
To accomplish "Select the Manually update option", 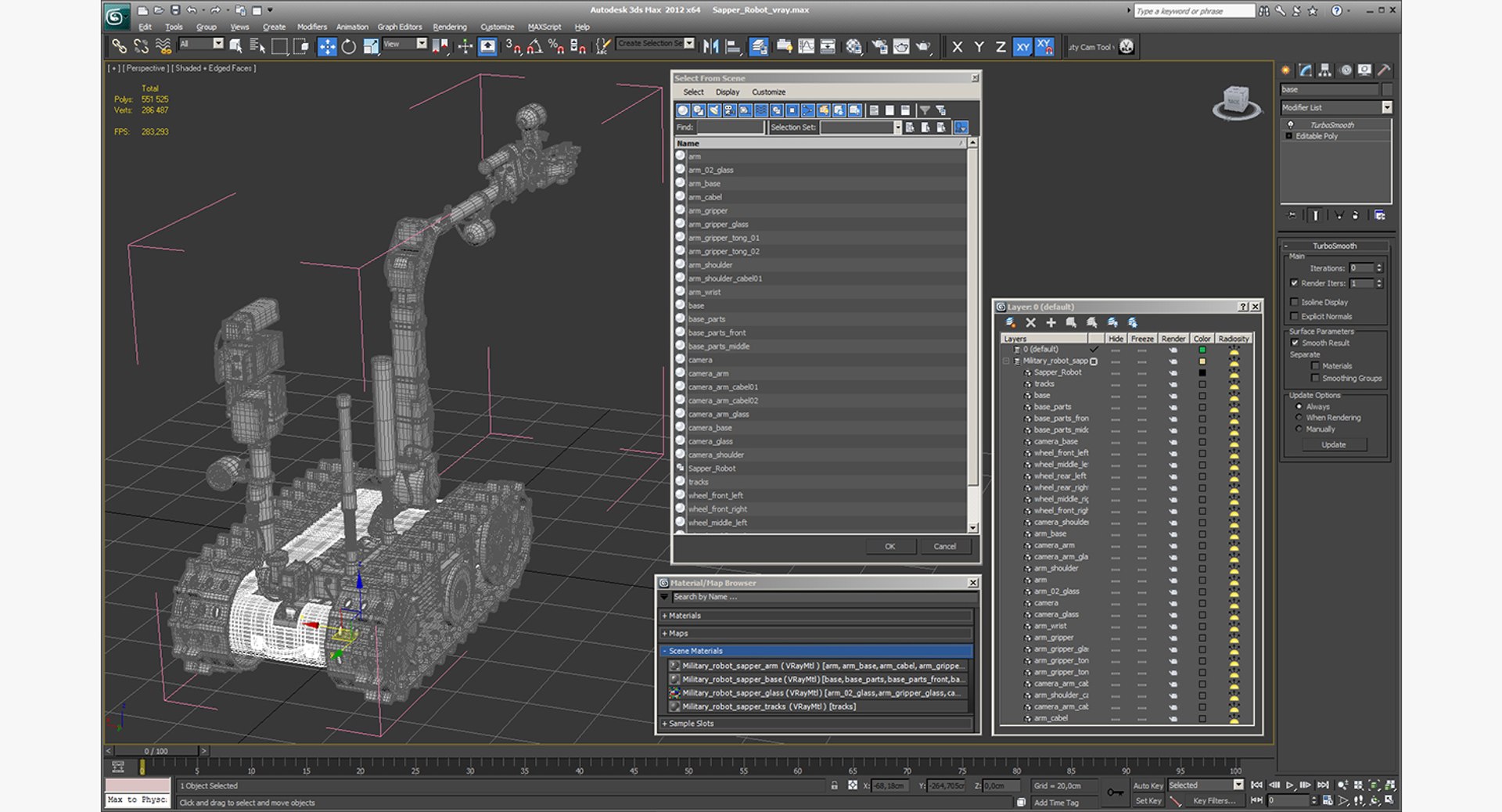I will coord(1299,429).
